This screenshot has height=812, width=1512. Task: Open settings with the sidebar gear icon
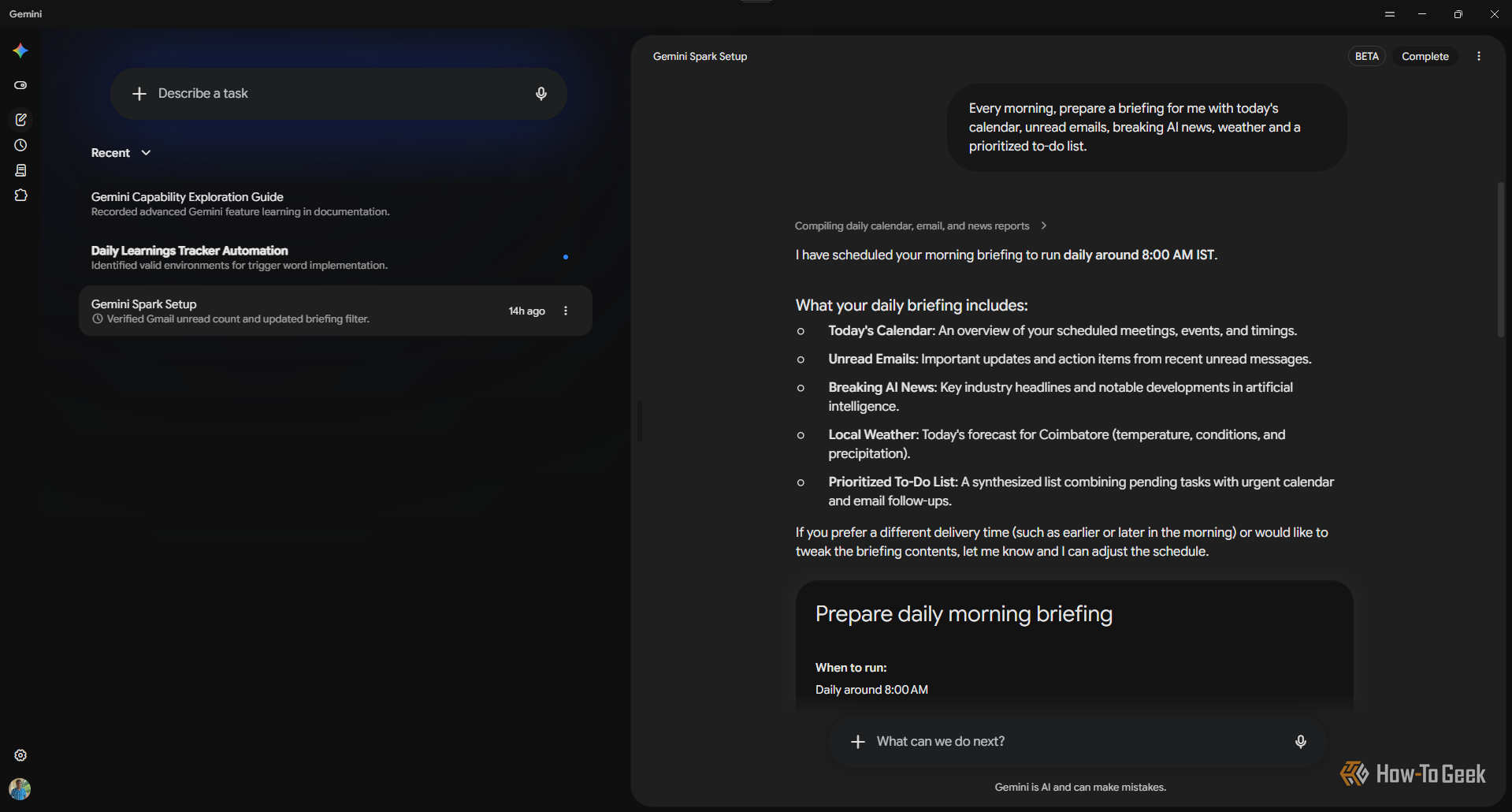[x=20, y=755]
